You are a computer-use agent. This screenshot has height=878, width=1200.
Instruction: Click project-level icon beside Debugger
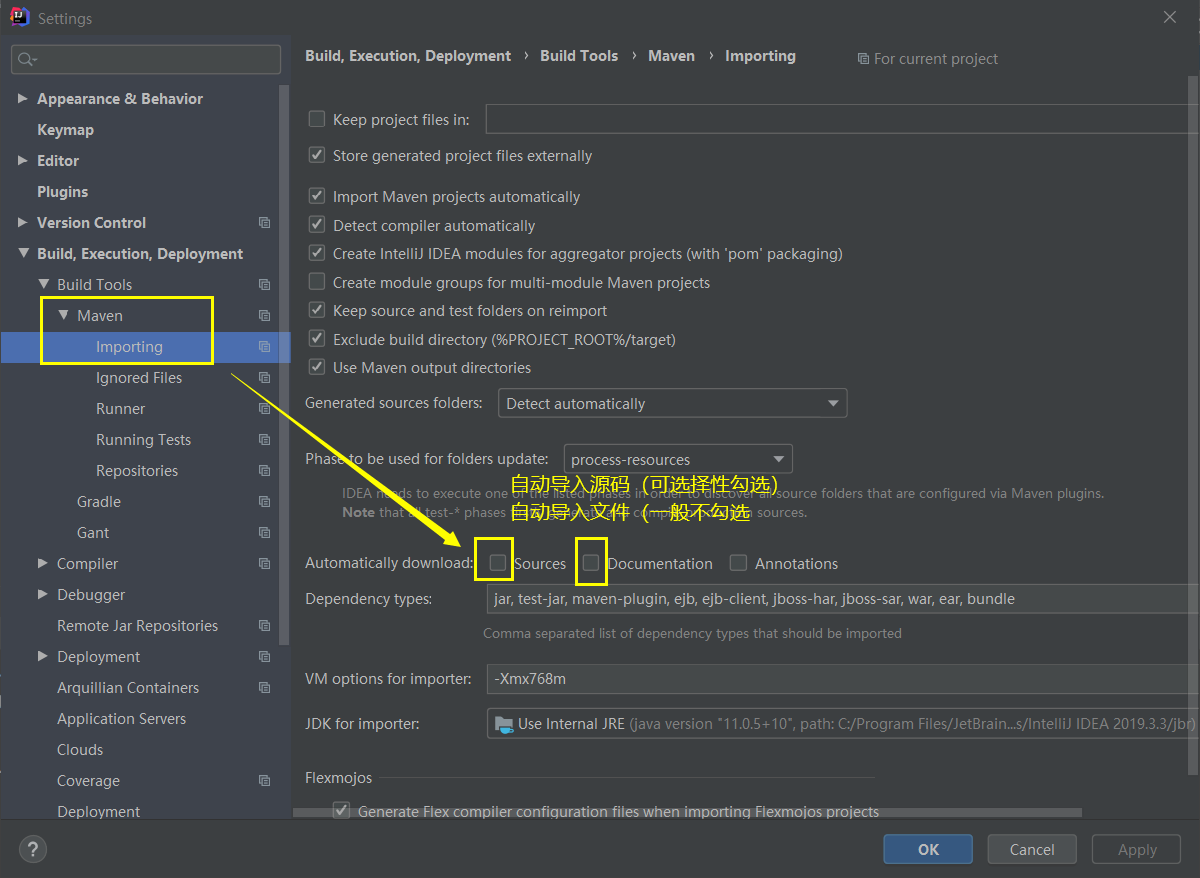point(264,595)
